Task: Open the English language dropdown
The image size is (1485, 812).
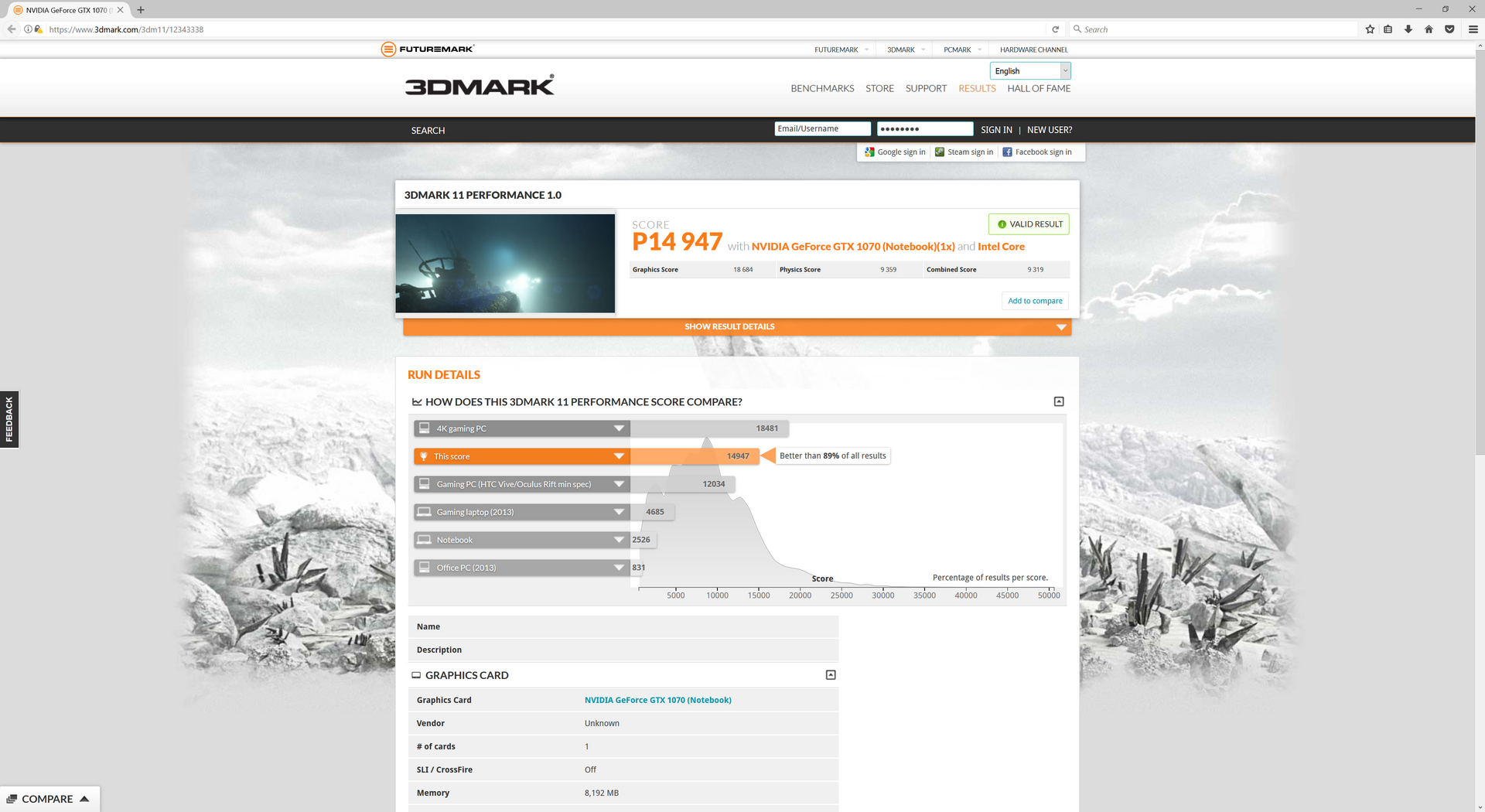Action: click(1030, 71)
